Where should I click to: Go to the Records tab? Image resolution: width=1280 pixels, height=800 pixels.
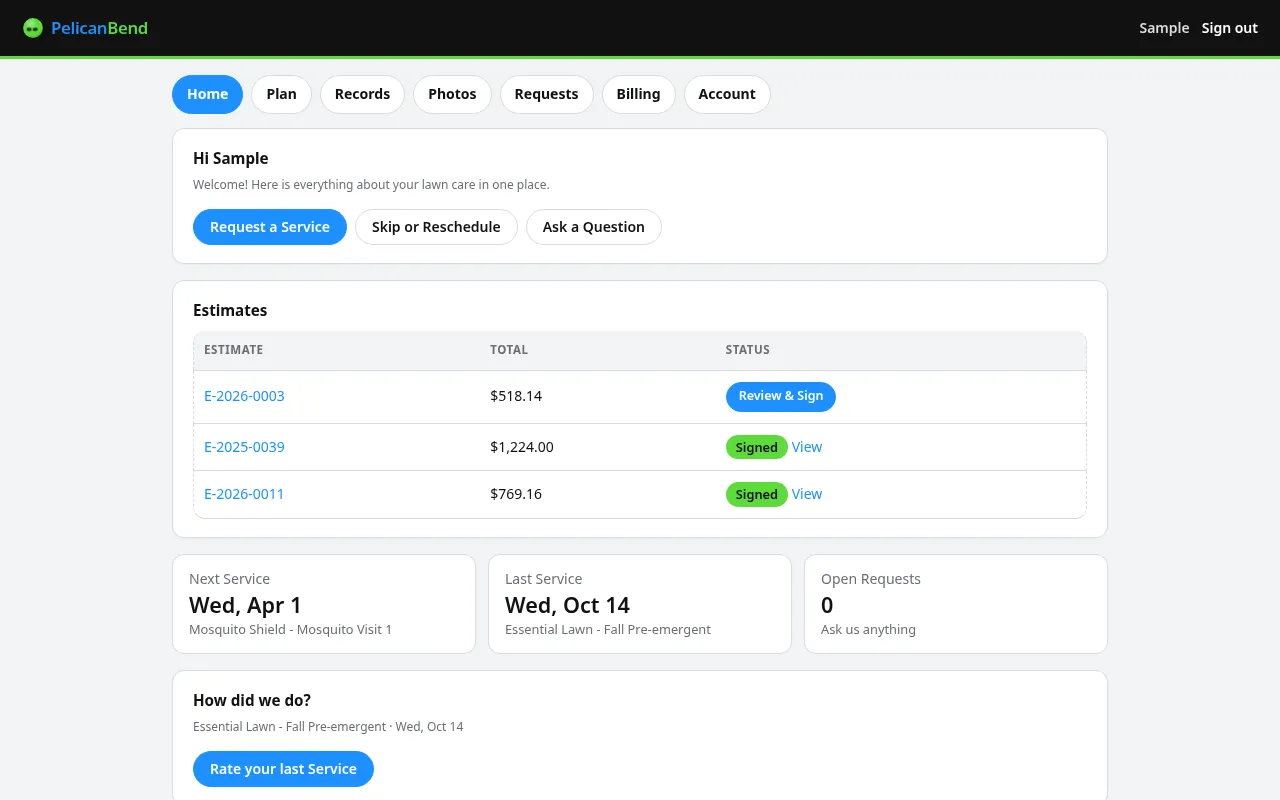point(362,94)
